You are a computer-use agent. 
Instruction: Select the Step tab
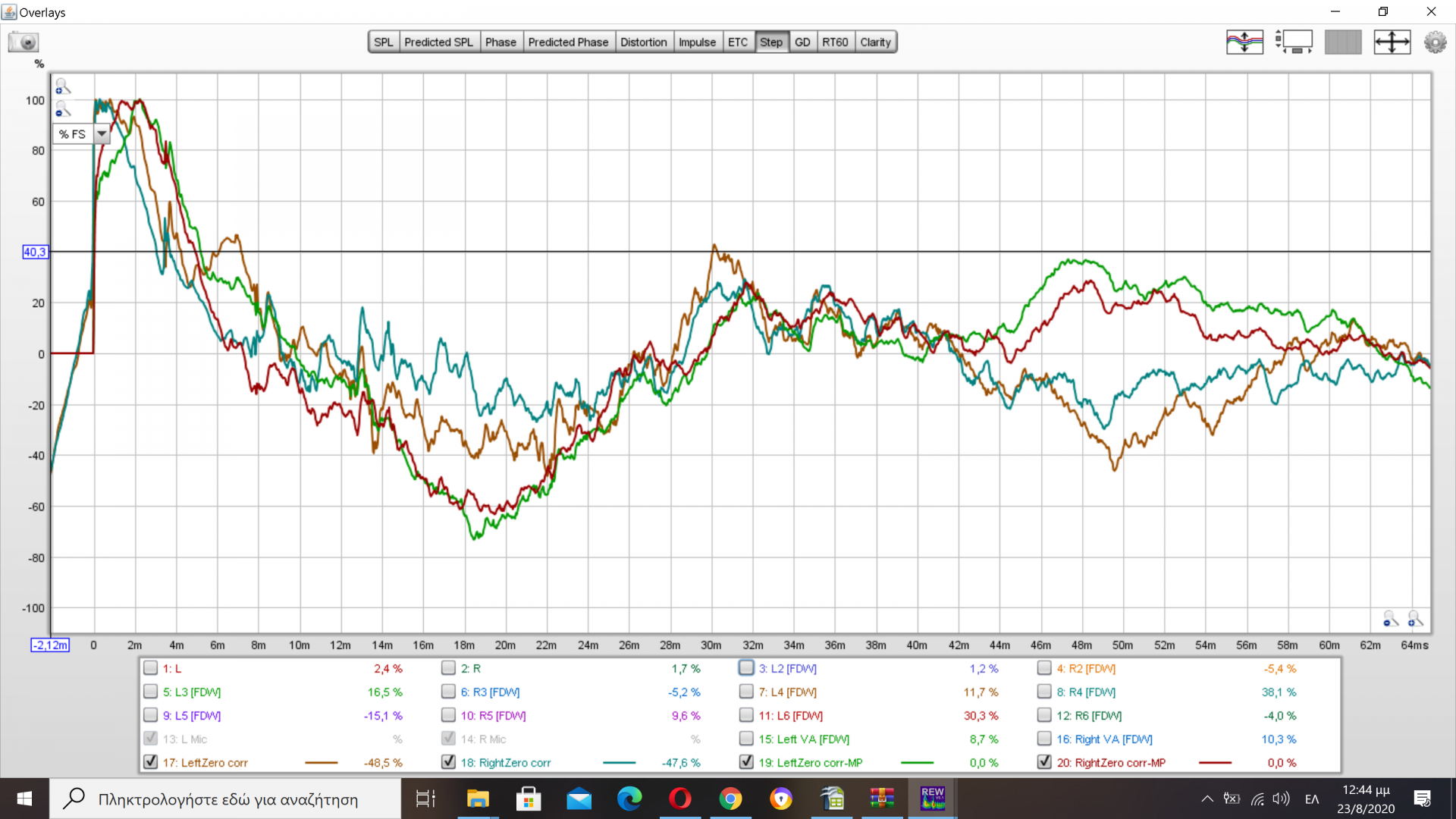click(x=771, y=42)
